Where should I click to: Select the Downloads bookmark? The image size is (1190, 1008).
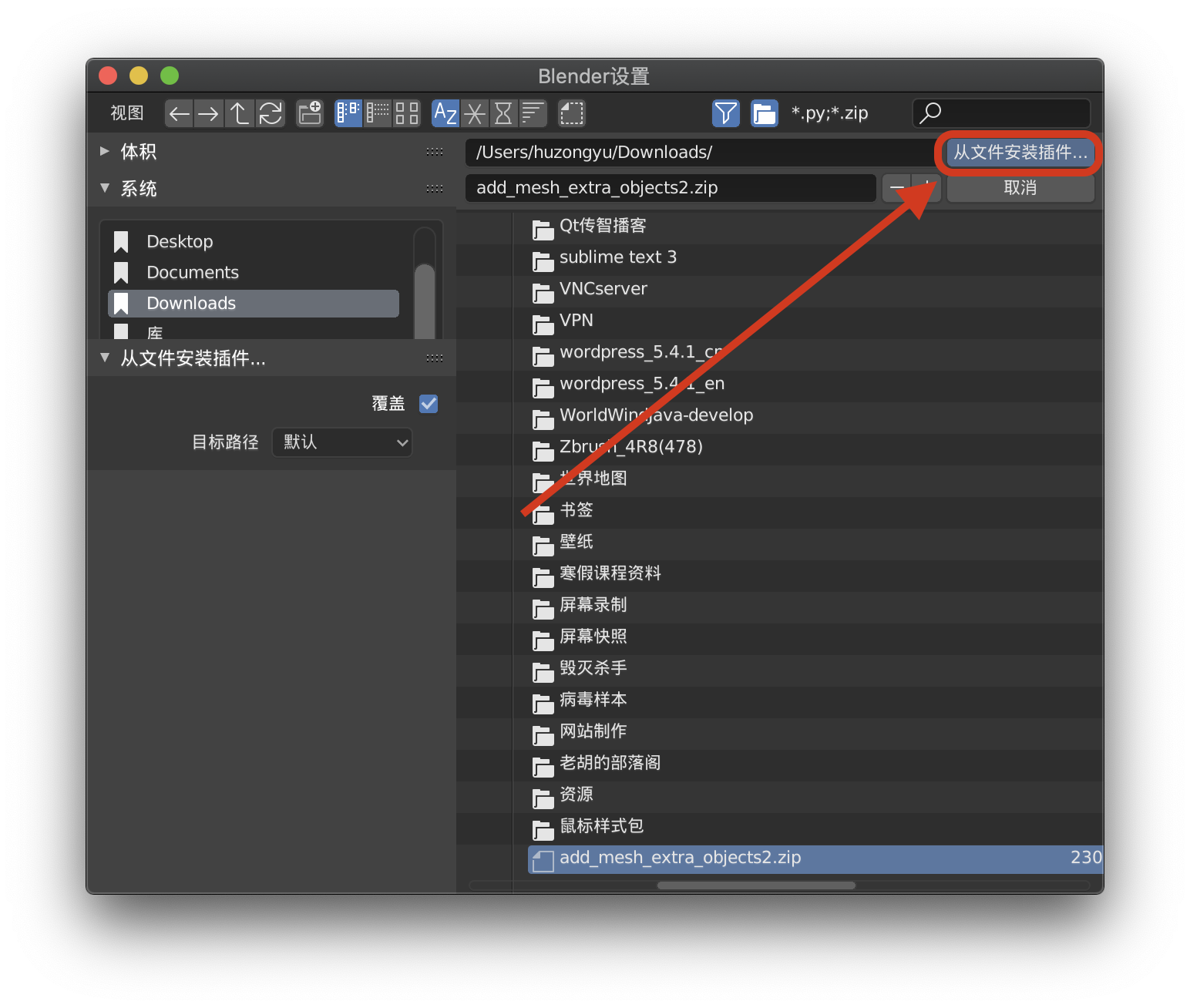254,304
